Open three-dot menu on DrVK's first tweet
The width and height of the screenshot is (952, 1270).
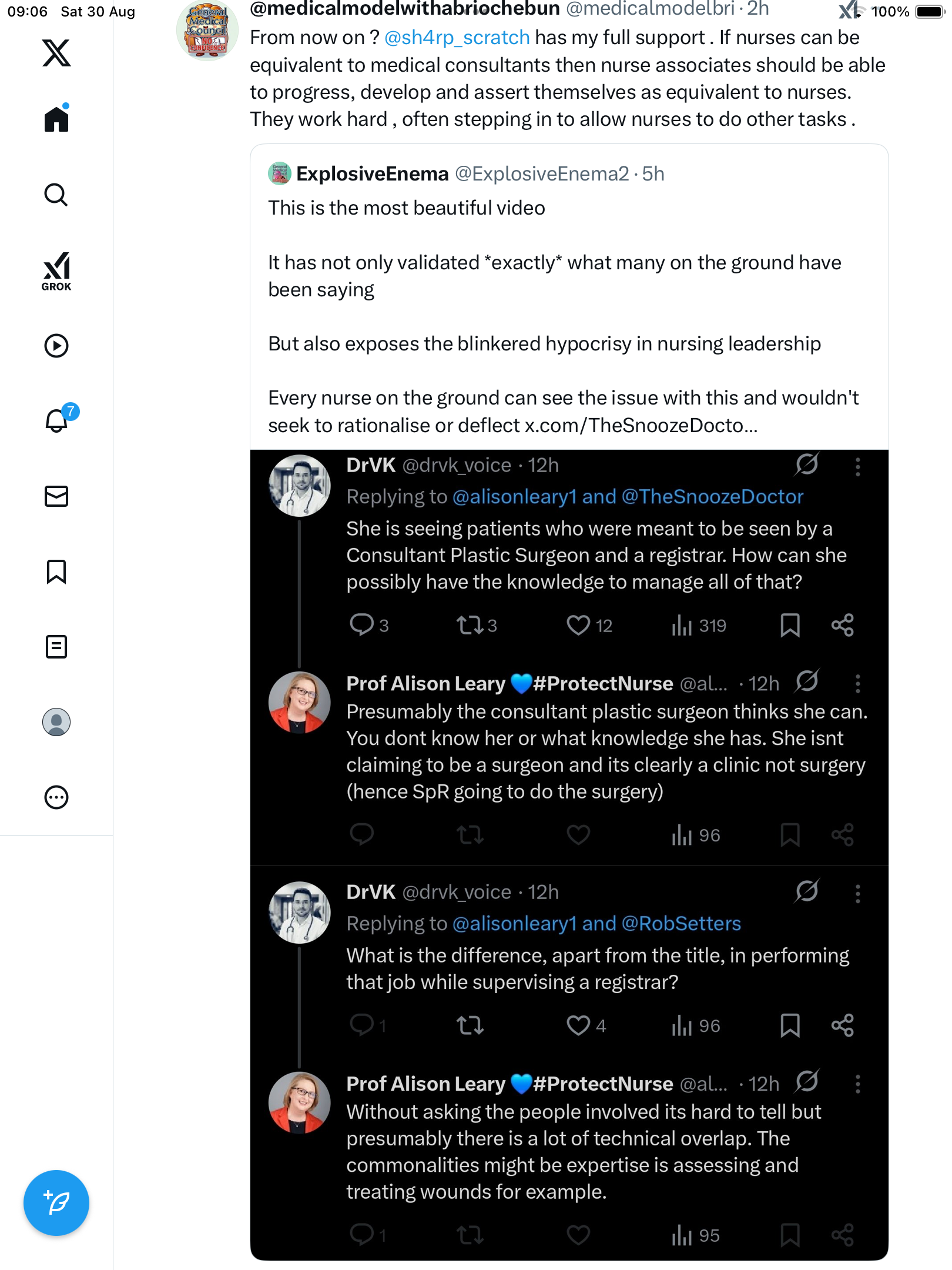pos(858,466)
